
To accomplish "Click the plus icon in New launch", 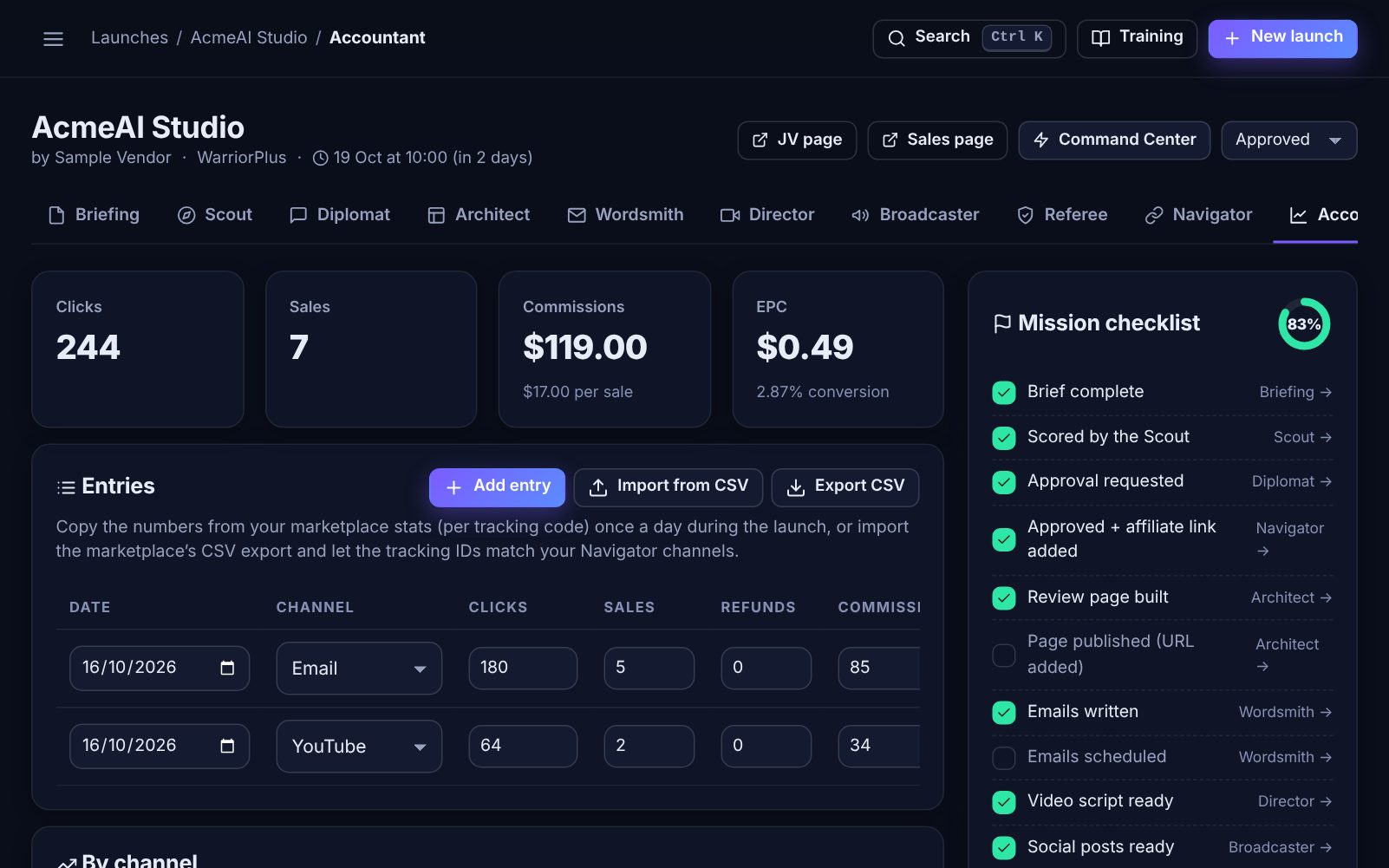I will tap(1231, 38).
